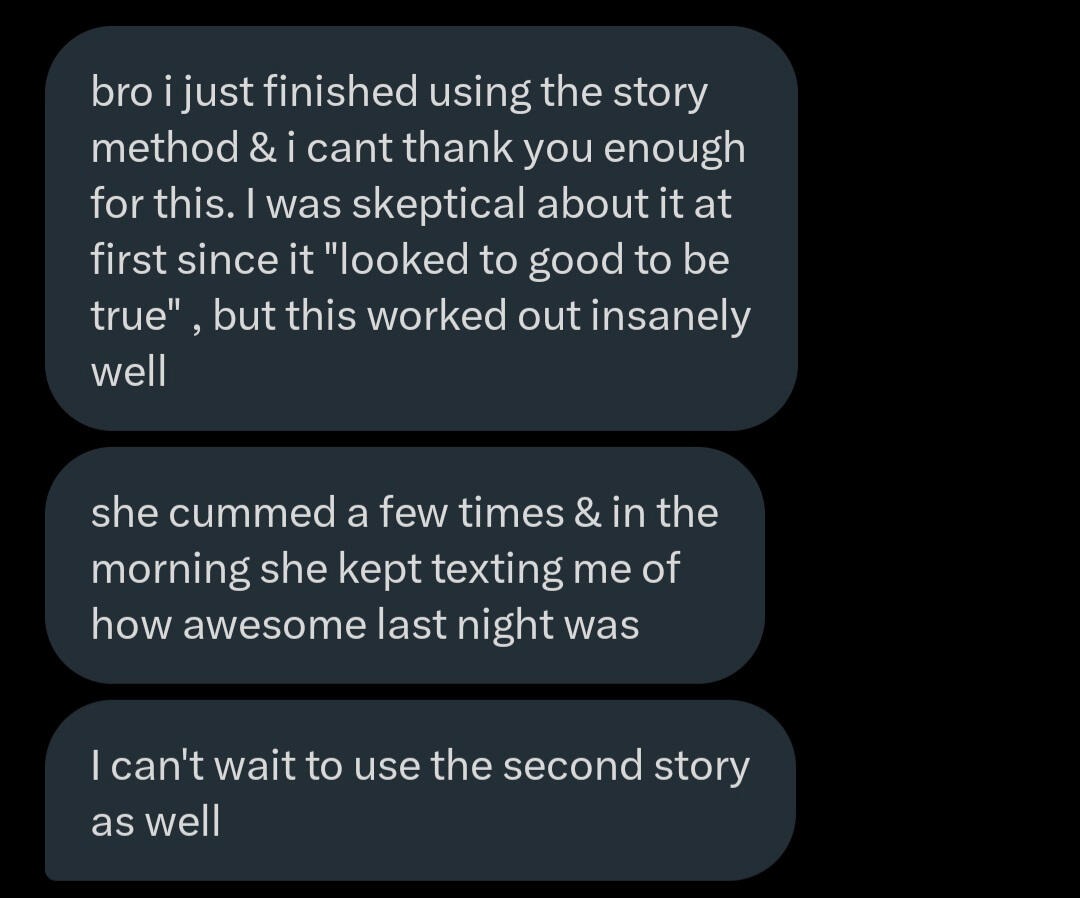
Task: Click the line "morning she kept texting me of"
Action: tap(385, 568)
